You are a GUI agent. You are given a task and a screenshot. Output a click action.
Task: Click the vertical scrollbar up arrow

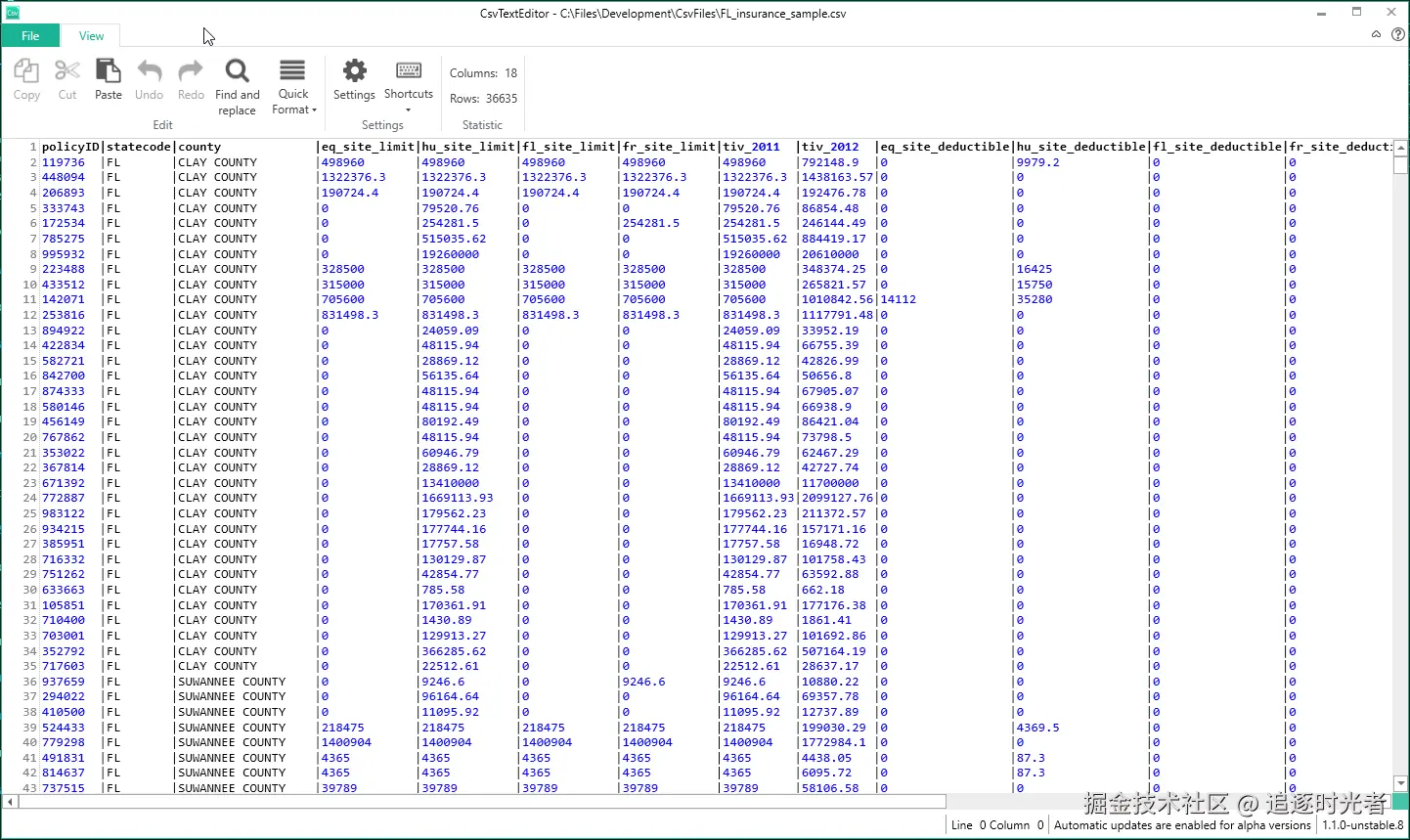click(x=1400, y=148)
